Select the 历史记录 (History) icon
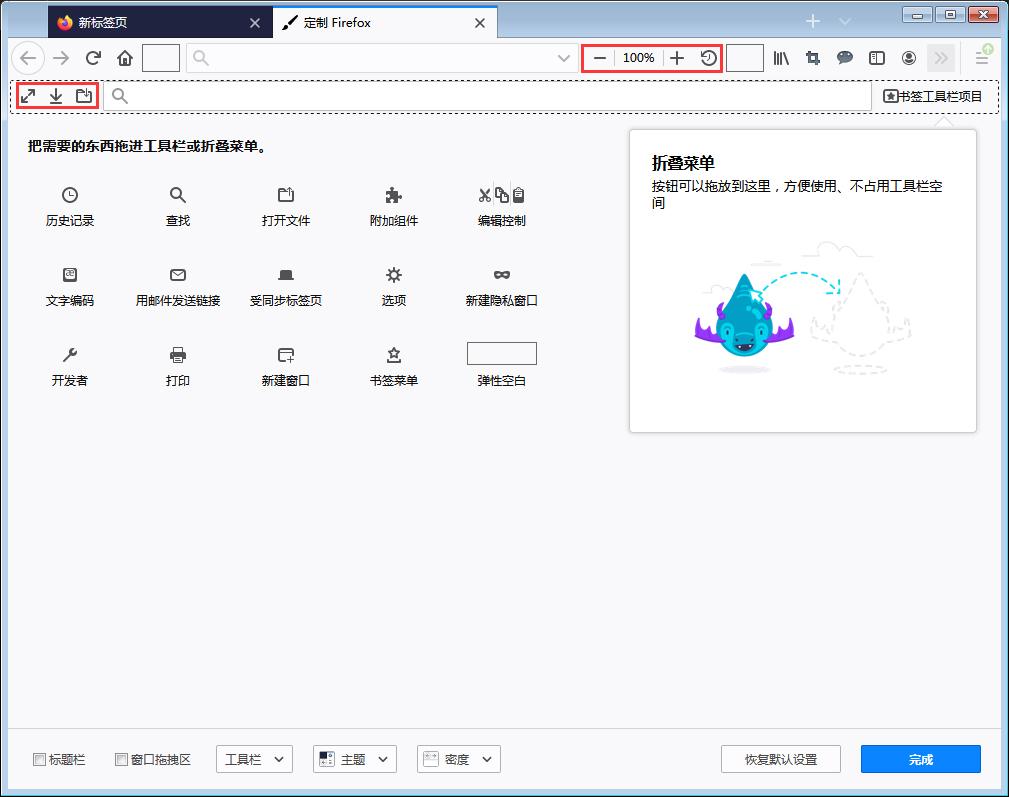1009x797 pixels. click(x=69, y=195)
